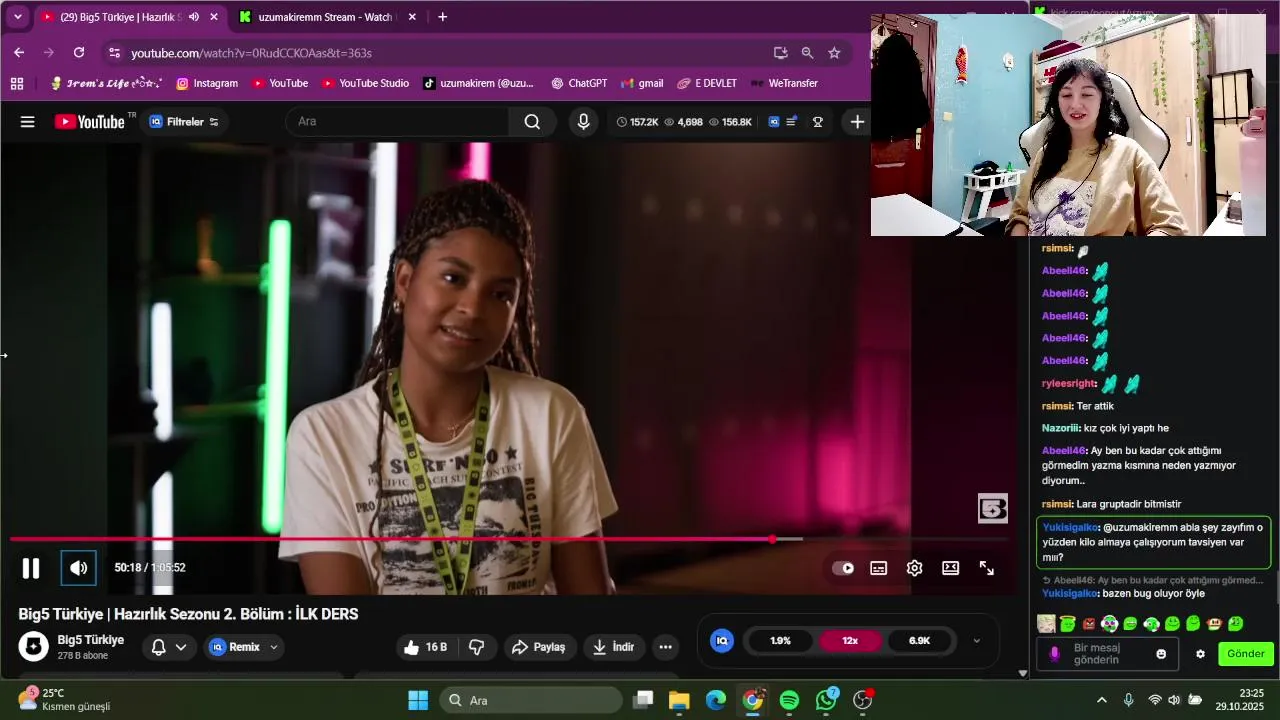1280x720 pixels.
Task: Open the zoom magnifier in address bar
Action: 807,53
